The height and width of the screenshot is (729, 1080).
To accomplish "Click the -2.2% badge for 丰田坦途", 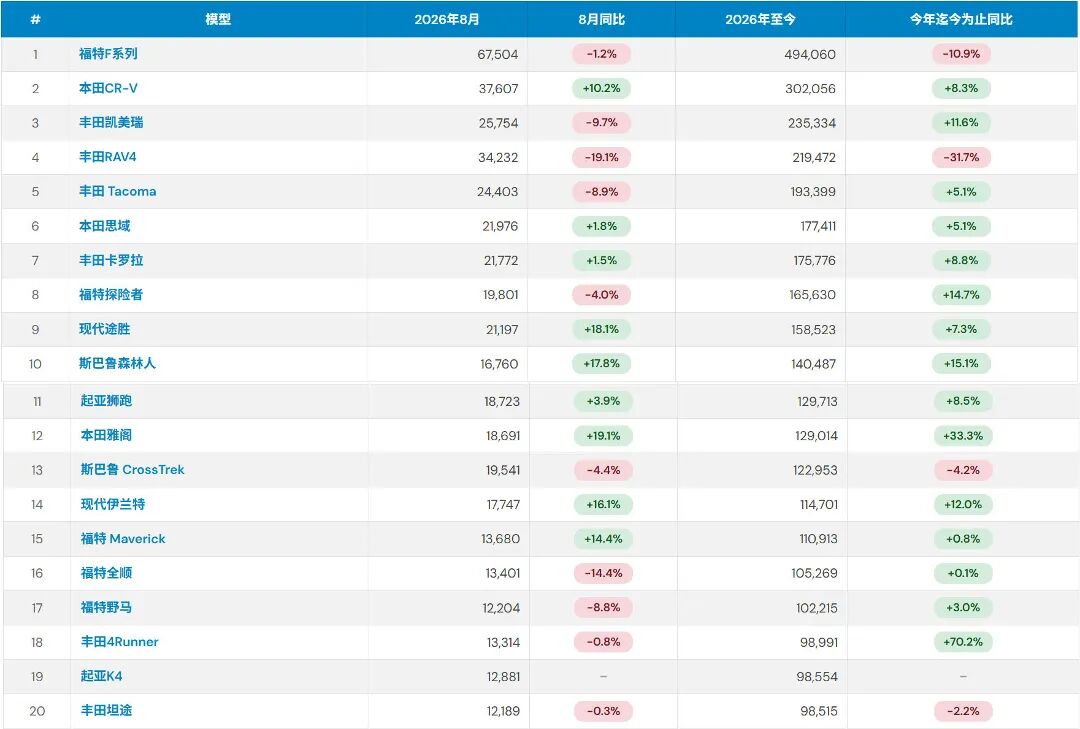I will pyautogui.click(x=963, y=710).
